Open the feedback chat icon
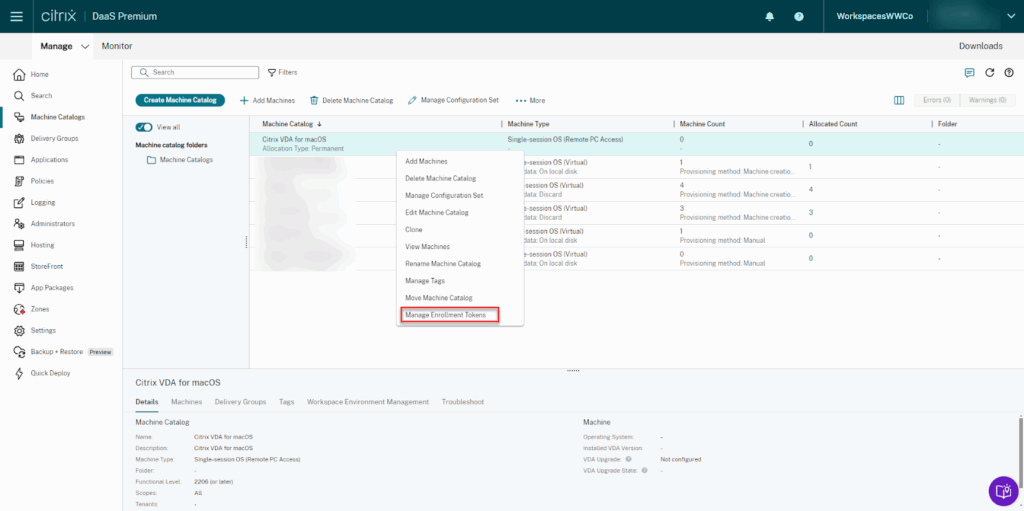Screen dimensions: 1024x511 point(970,73)
